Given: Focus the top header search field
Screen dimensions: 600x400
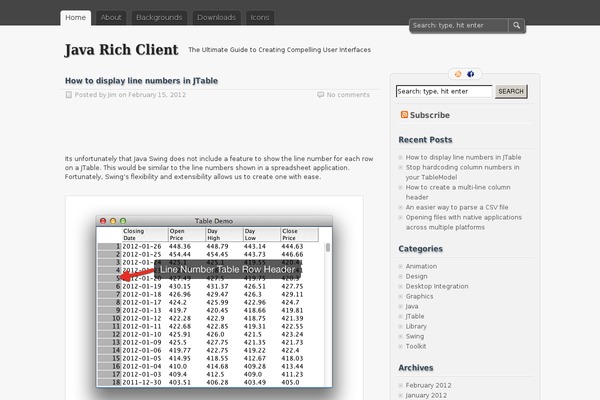Looking at the screenshot, I should pyautogui.click(x=459, y=26).
